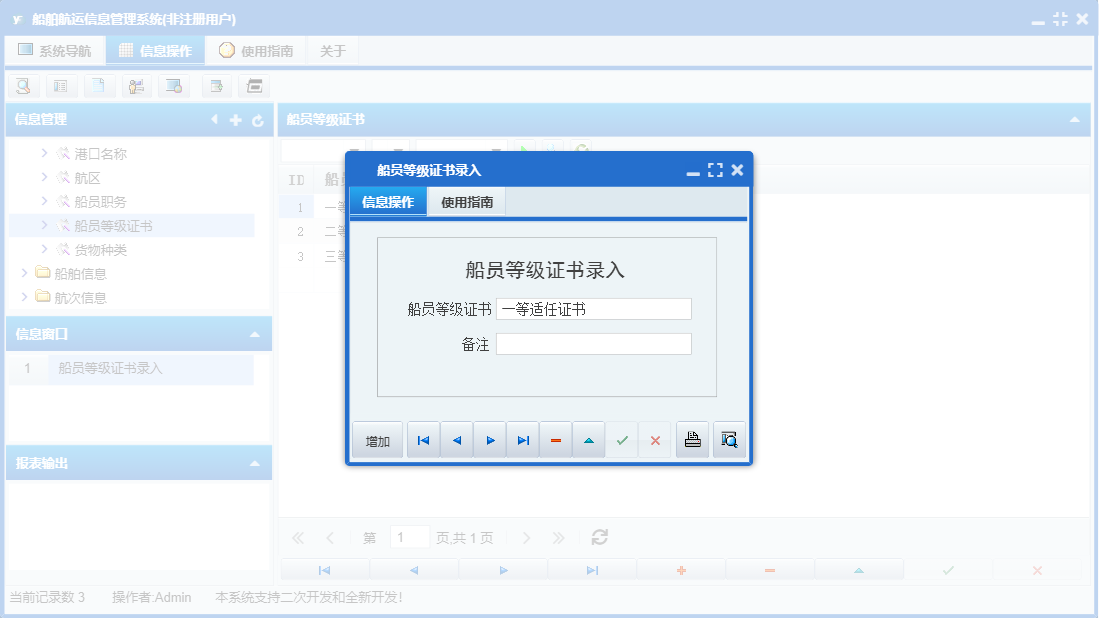
Task: Click the document icon on the main toolbar
Action: coord(99,86)
